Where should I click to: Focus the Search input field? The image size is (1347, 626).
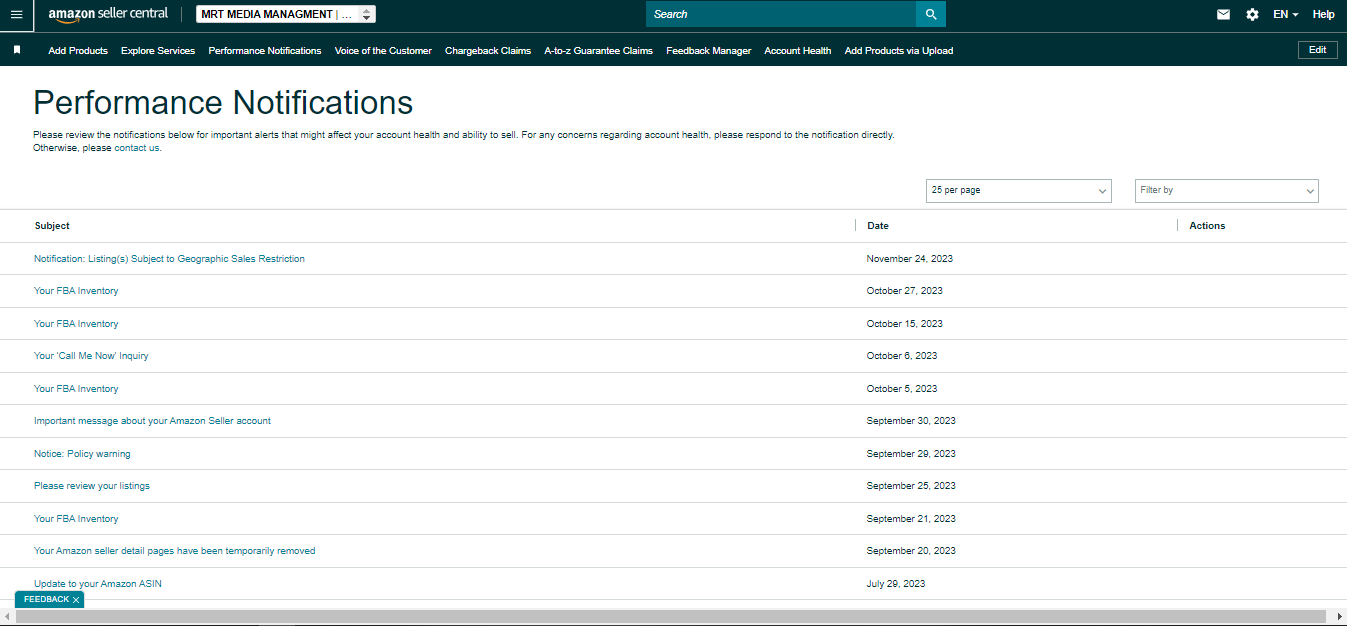[x=781, y=14]
